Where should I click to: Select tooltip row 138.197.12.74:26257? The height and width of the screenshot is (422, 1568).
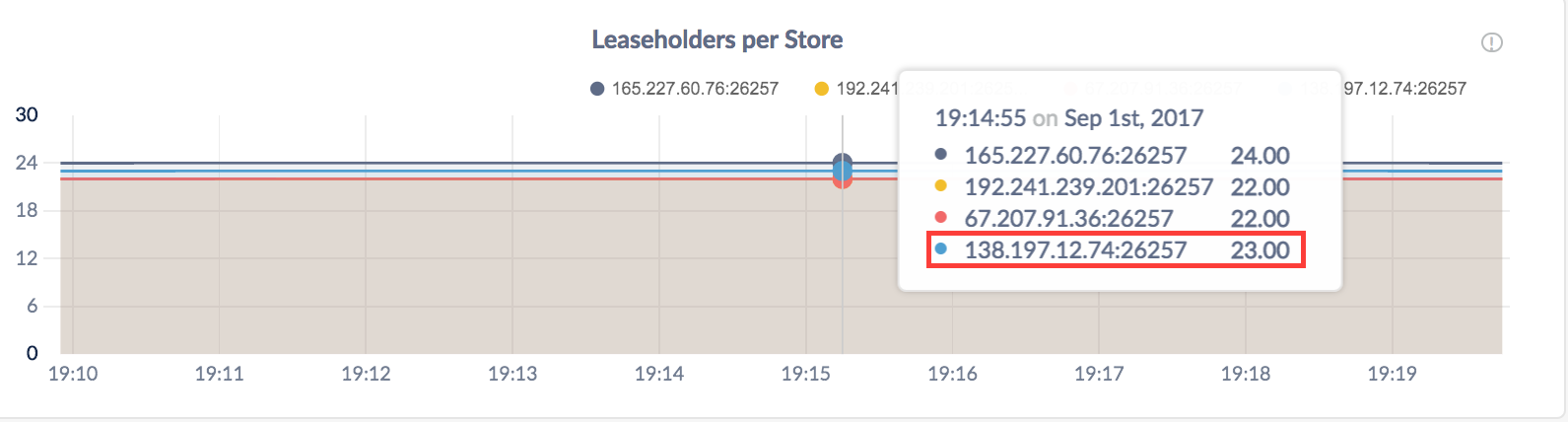tap(1075, 250)
